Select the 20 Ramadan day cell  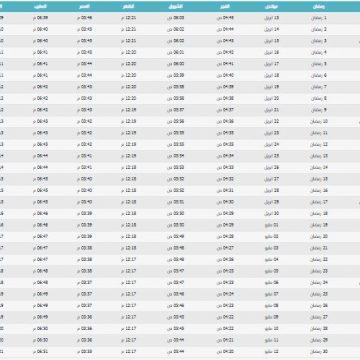coord(319,236)
